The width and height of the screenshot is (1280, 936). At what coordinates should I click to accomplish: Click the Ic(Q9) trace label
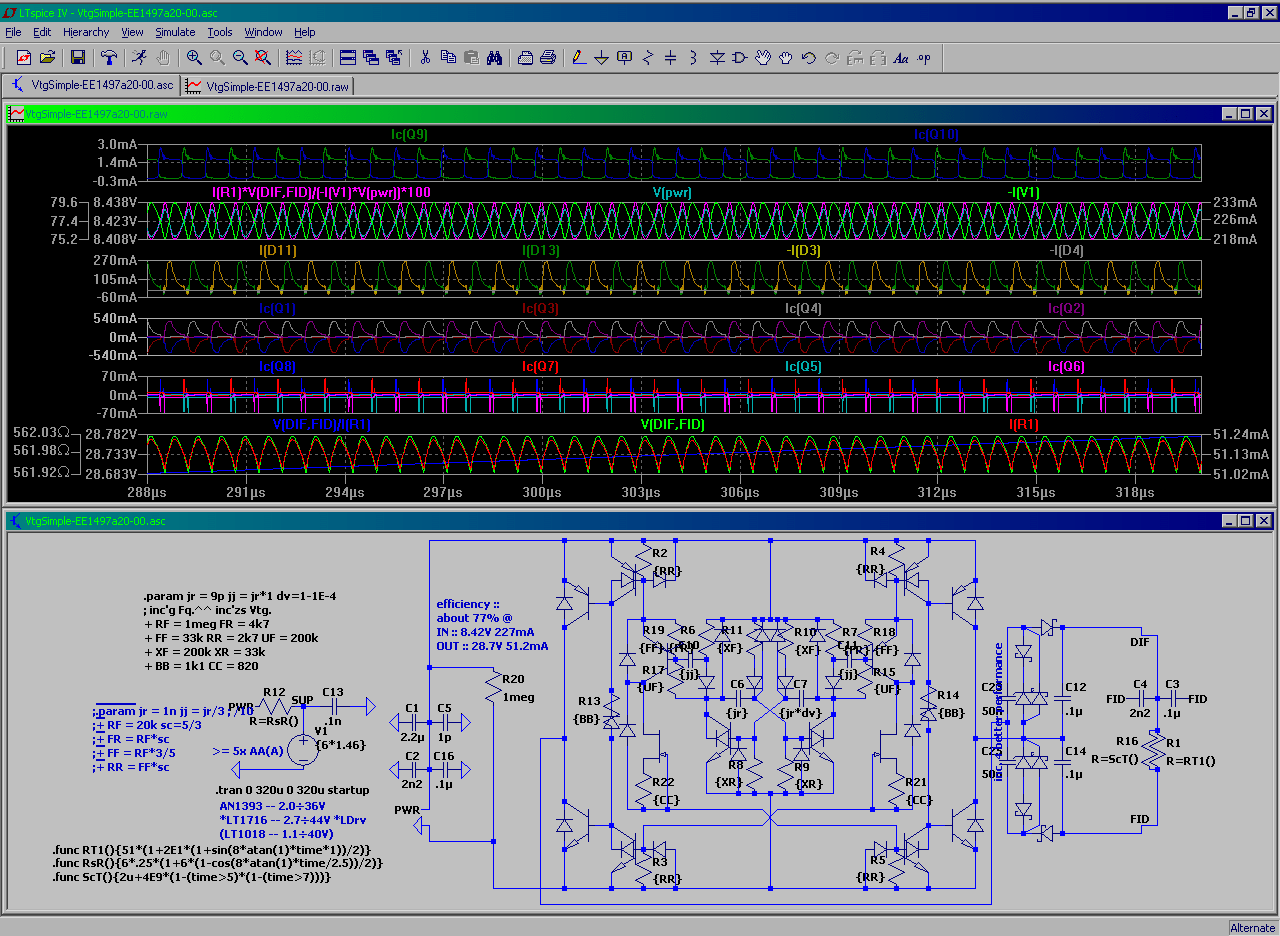tap(409, 134)
